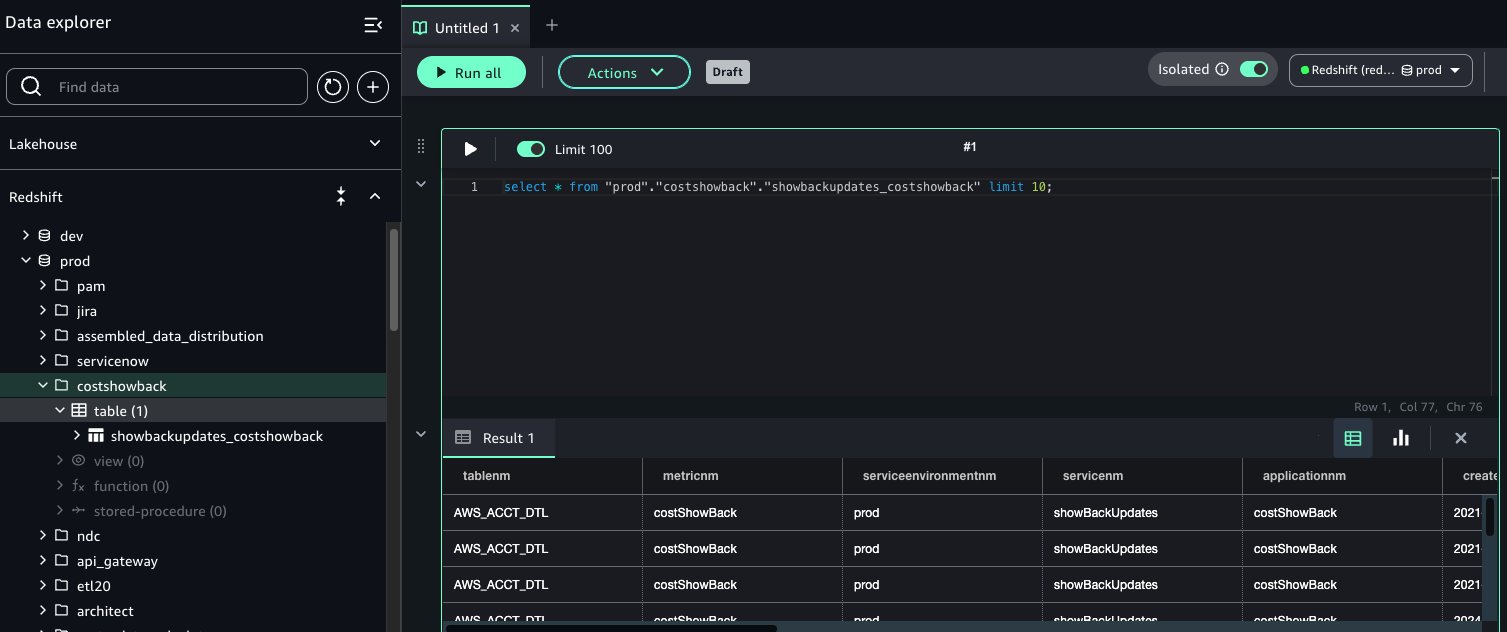1507x632 pixels.
Task: Select the etl20 schema
Action: (x=94, y=586)
